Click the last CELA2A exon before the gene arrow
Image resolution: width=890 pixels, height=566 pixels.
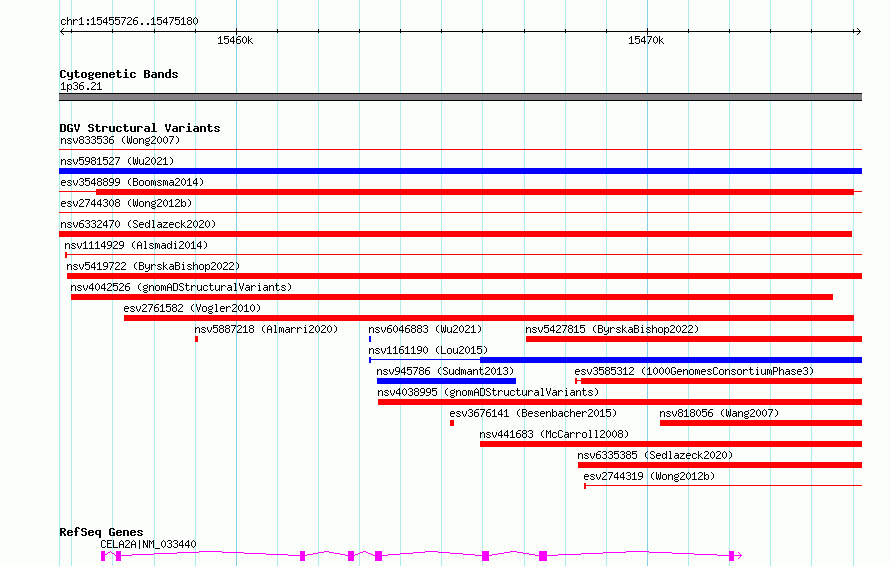click(732, 556)
